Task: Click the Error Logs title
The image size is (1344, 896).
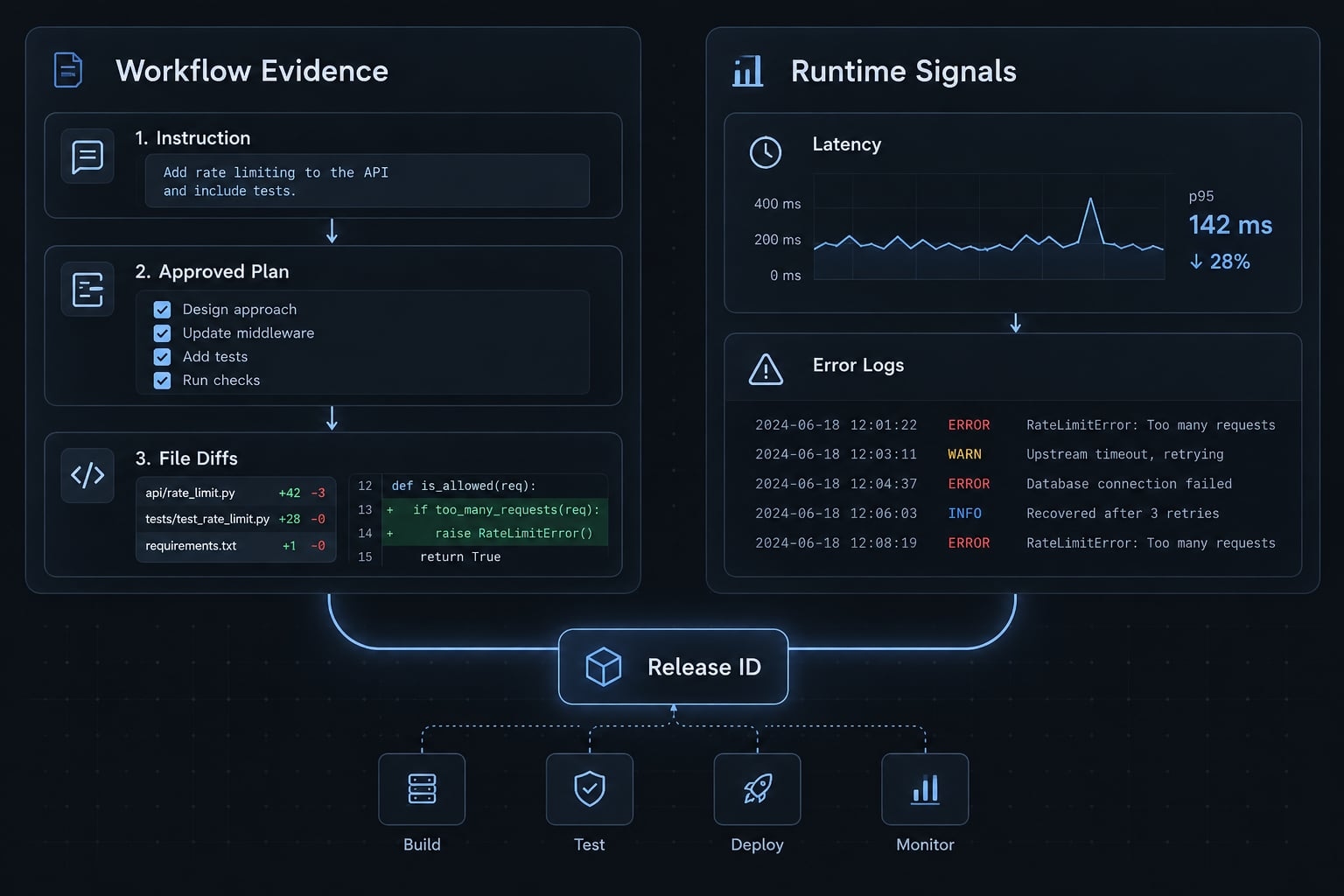Action: (x=858, y=366)
